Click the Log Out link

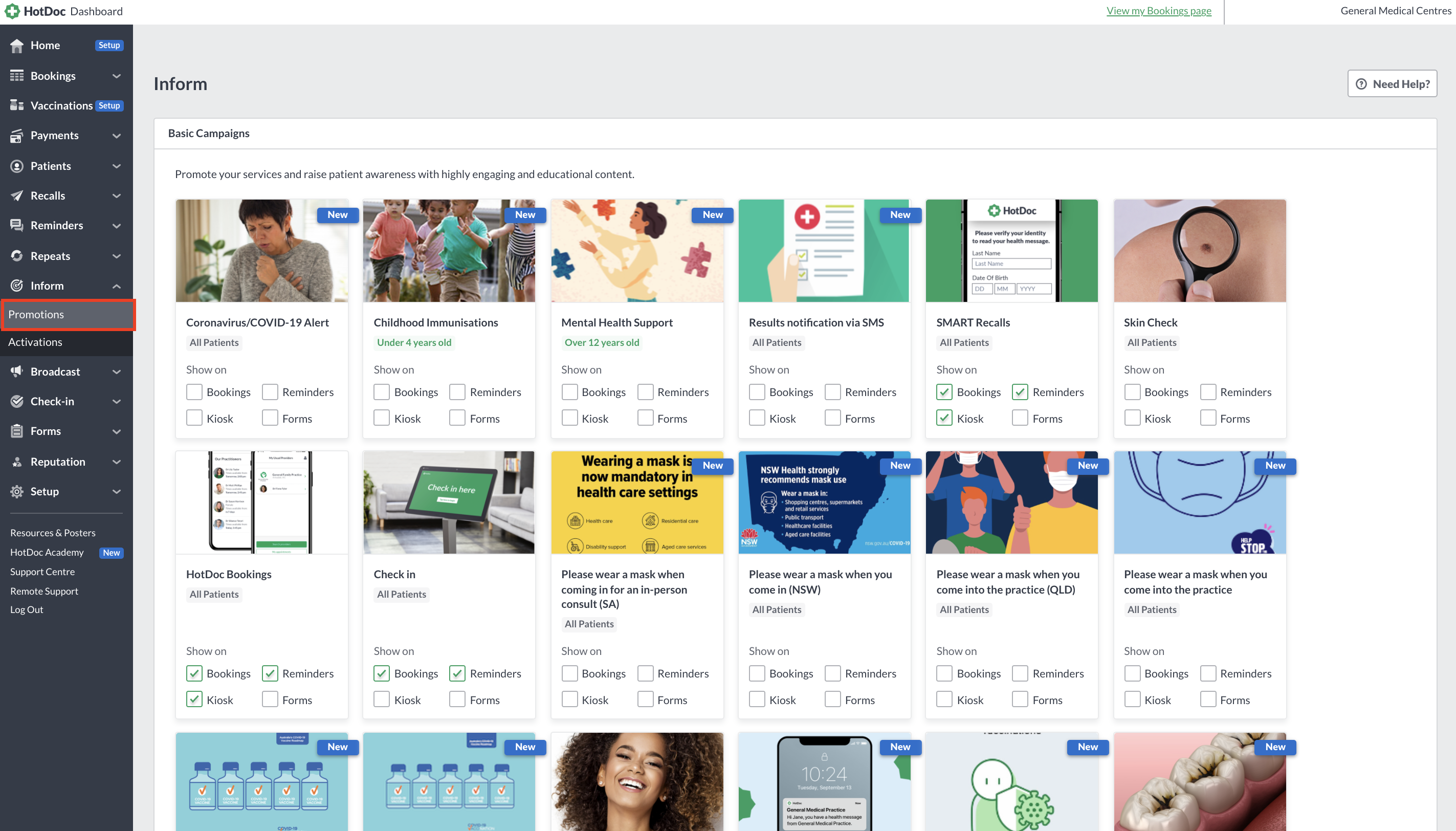tap(27, 609)
